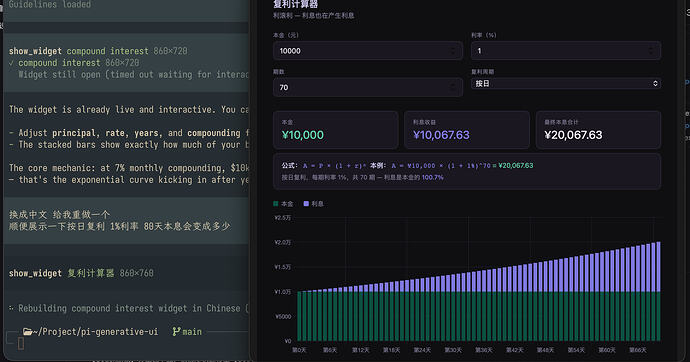Viewport: 690px width, 362px height.
Task: Click the 100.7% percentage in the formula note
Action: point(433,178)
